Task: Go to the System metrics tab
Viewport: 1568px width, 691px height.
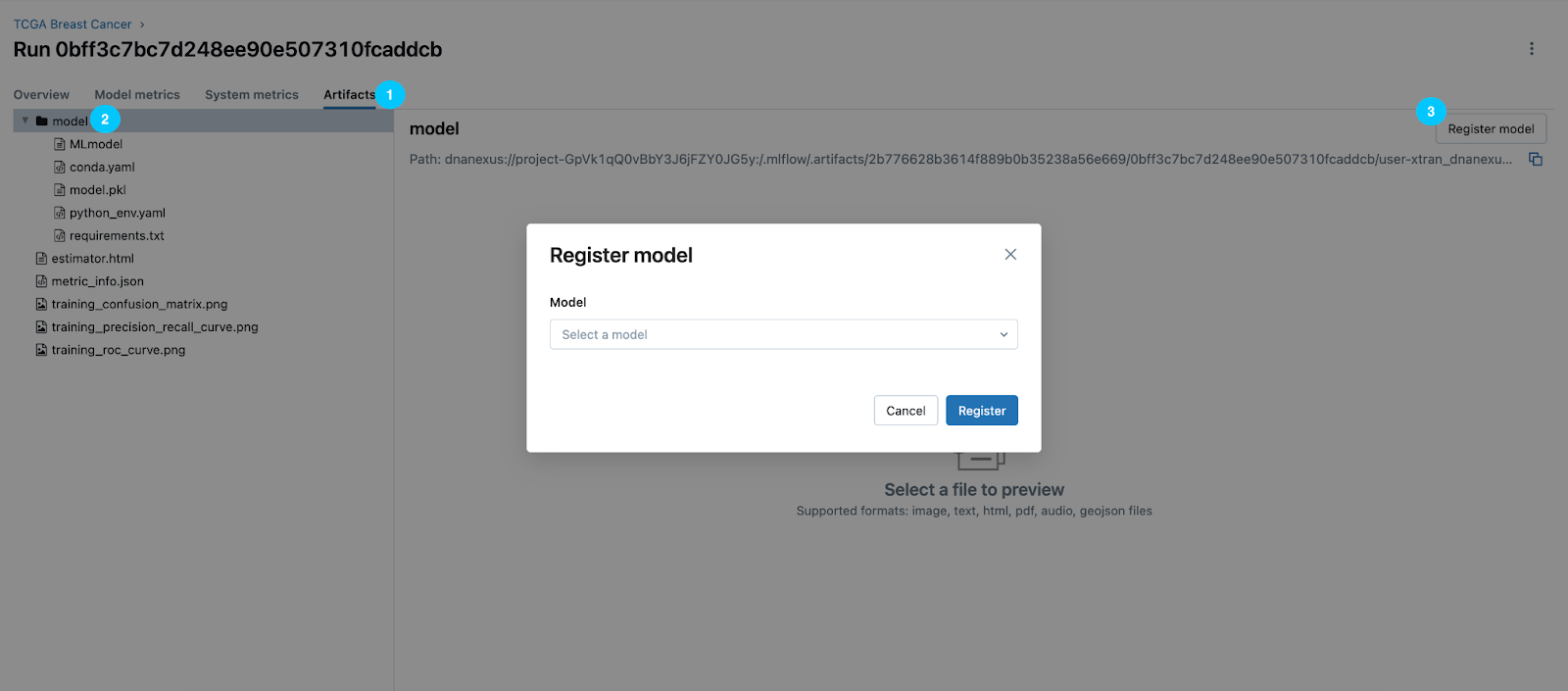Action: click(252, 95)
